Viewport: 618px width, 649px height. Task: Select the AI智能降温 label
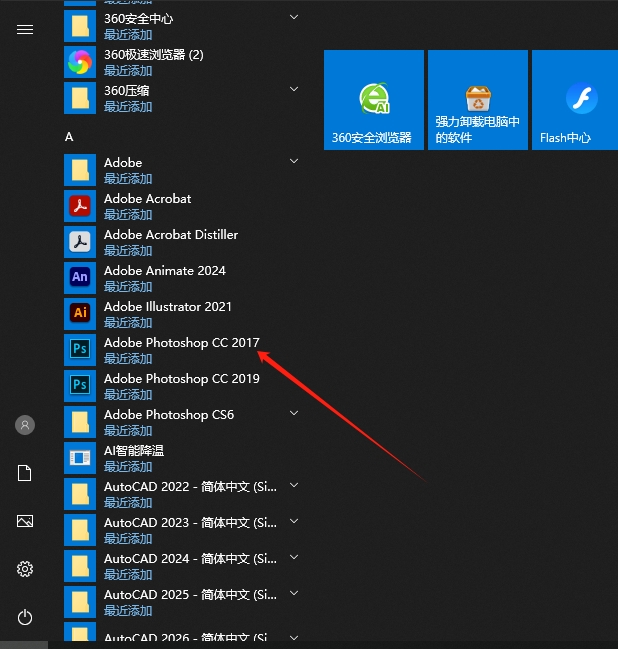coord(134,451)
